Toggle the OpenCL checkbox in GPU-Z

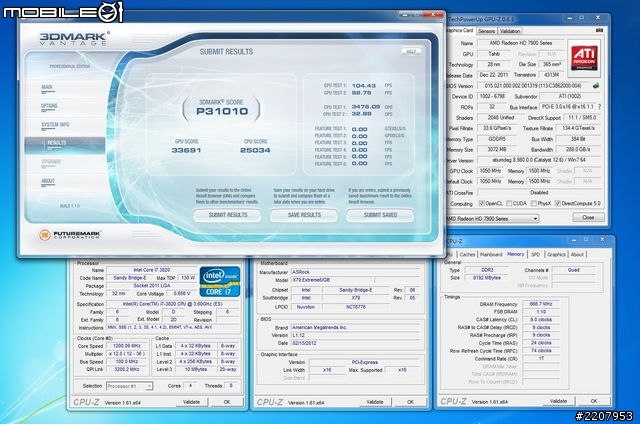point(482,203)
